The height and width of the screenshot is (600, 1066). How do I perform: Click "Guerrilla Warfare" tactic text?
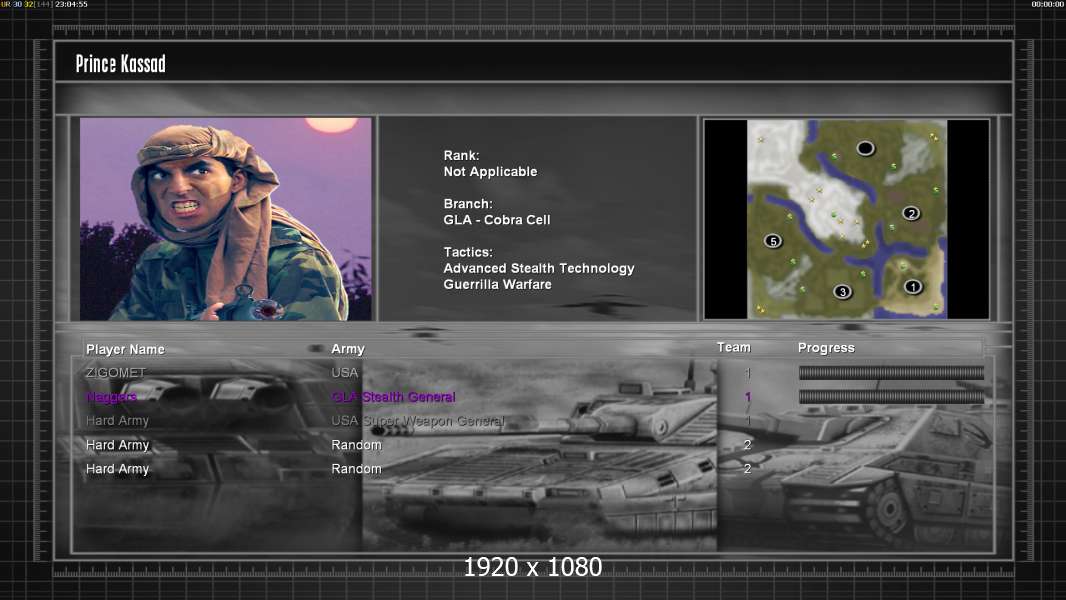[498, 285]
